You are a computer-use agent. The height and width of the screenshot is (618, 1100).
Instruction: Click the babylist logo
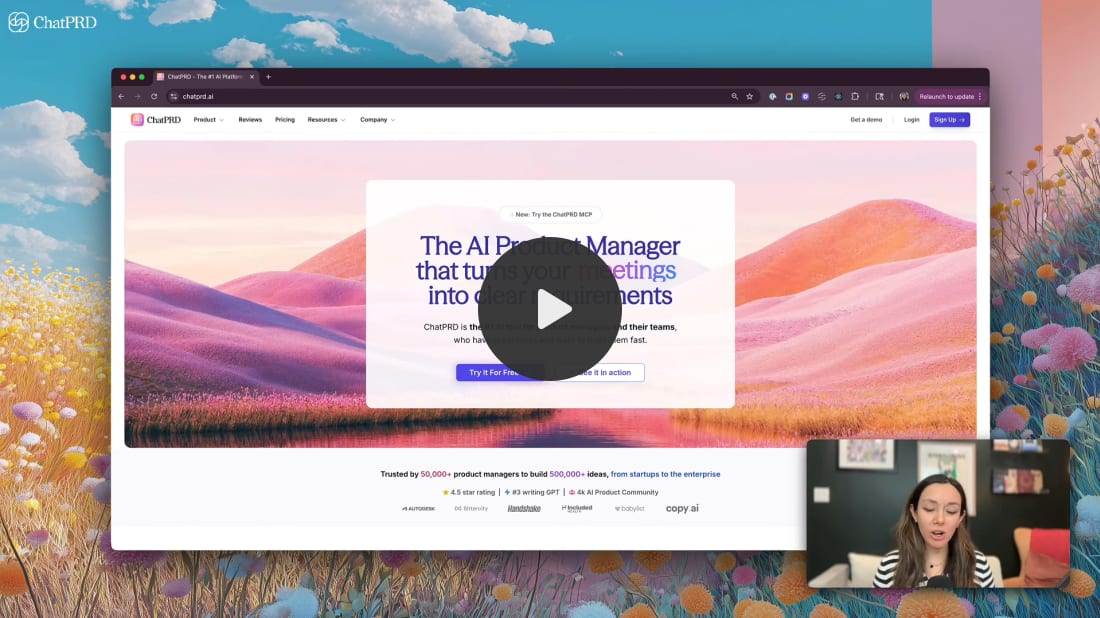[629, 509]
